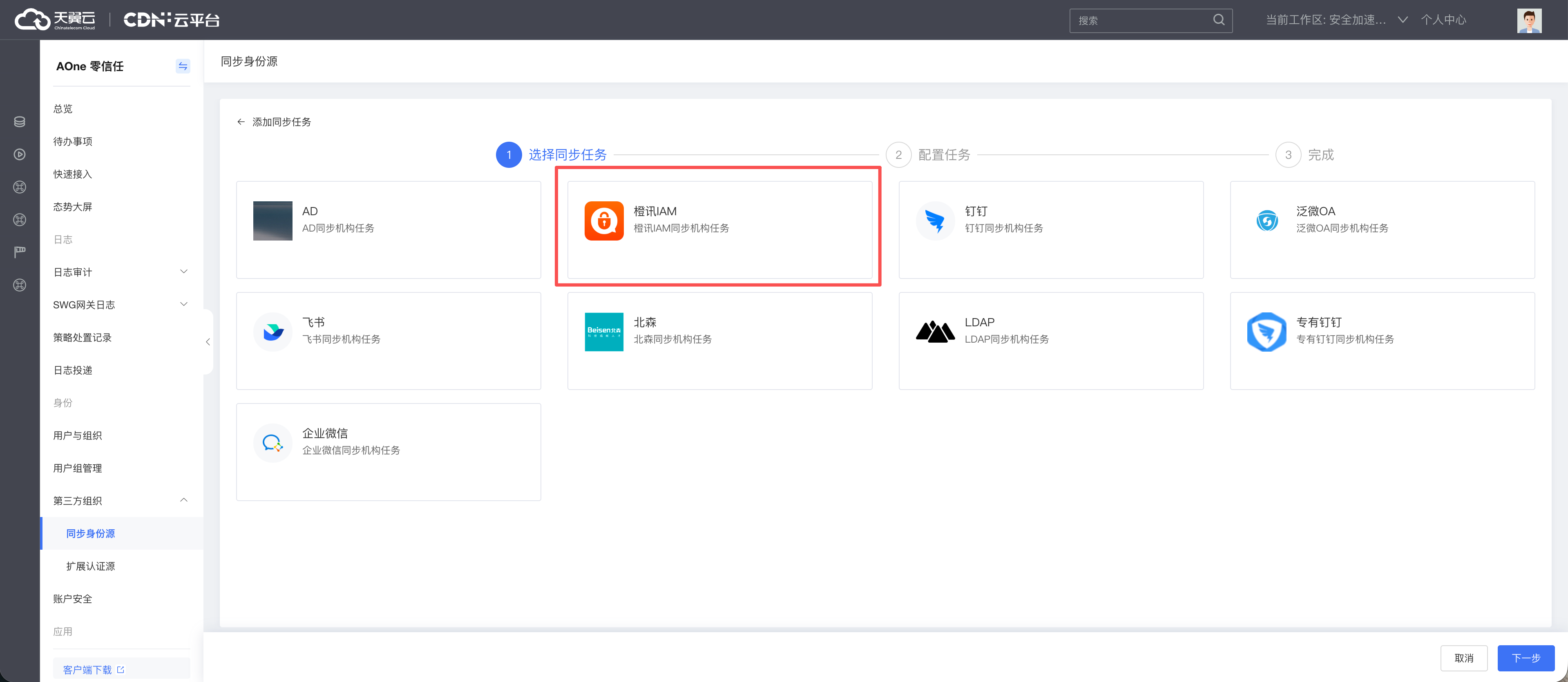
Task: Open 扩展认证源 in the sidebar
Action: point(91,566)
